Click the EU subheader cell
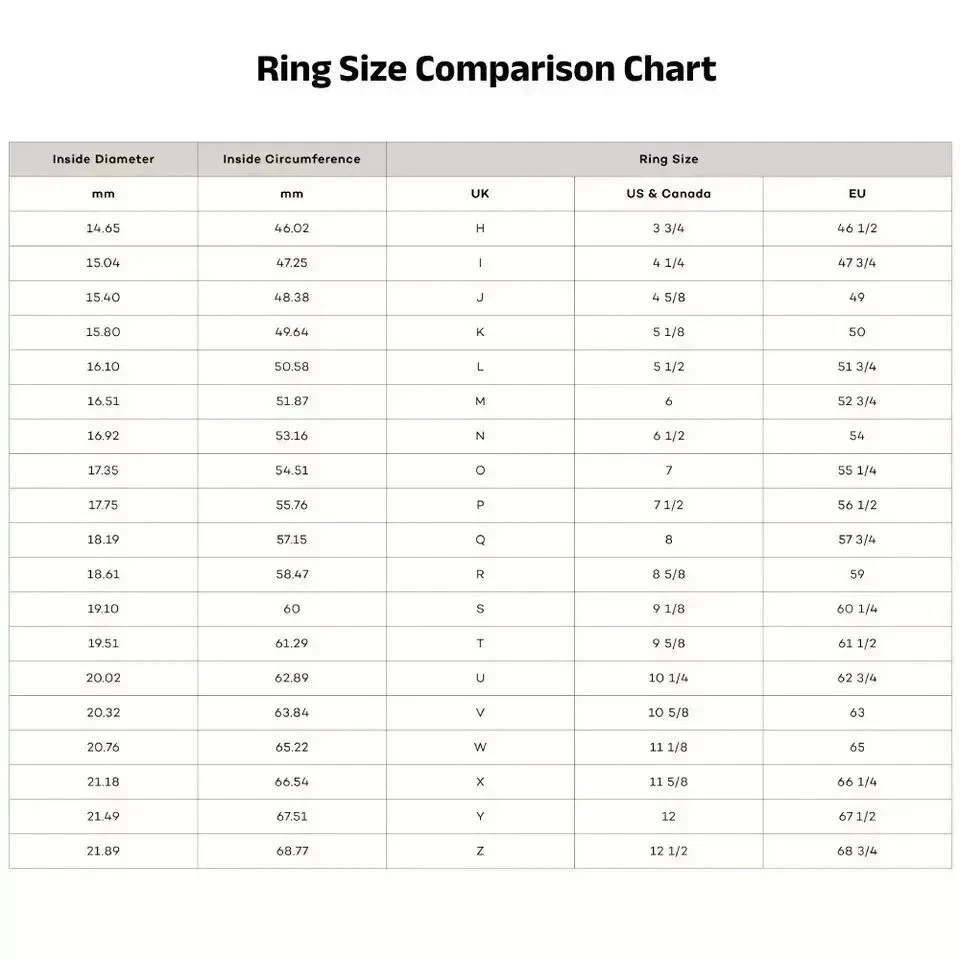 (x=857, y=194)
